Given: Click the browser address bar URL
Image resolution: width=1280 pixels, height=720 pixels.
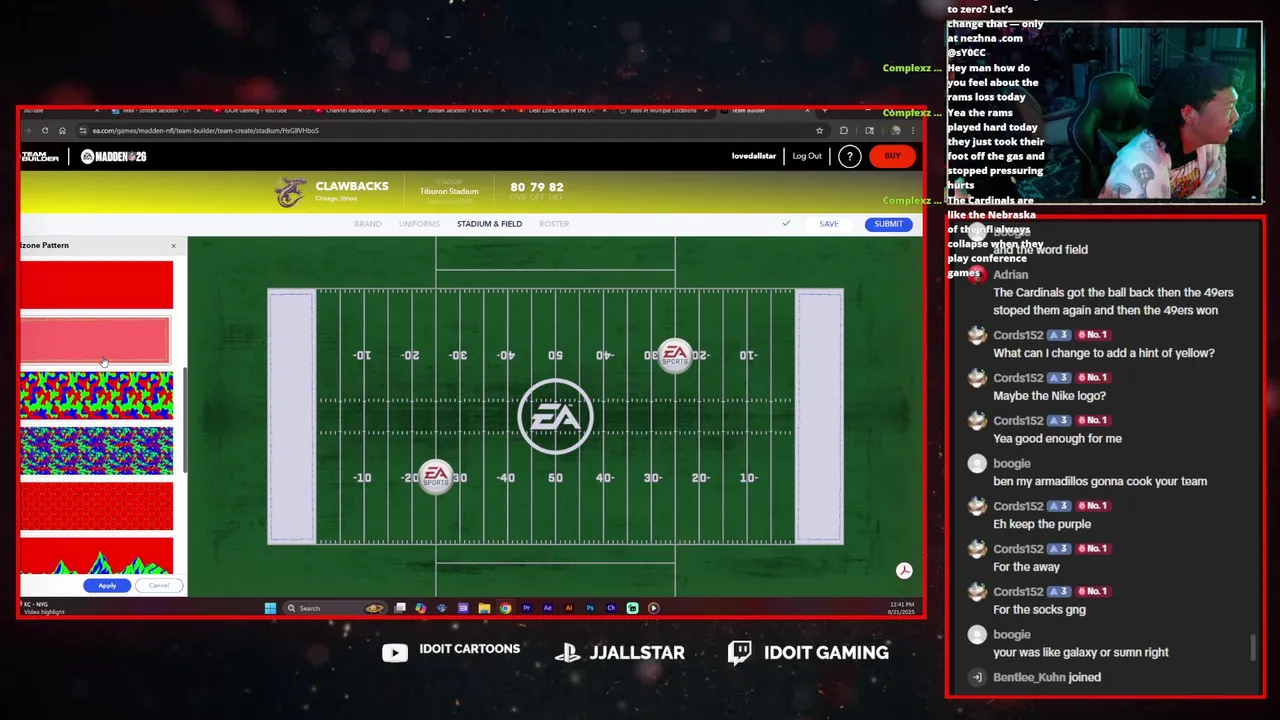Looking at the screenshot, I should click(x=206, y=130).
